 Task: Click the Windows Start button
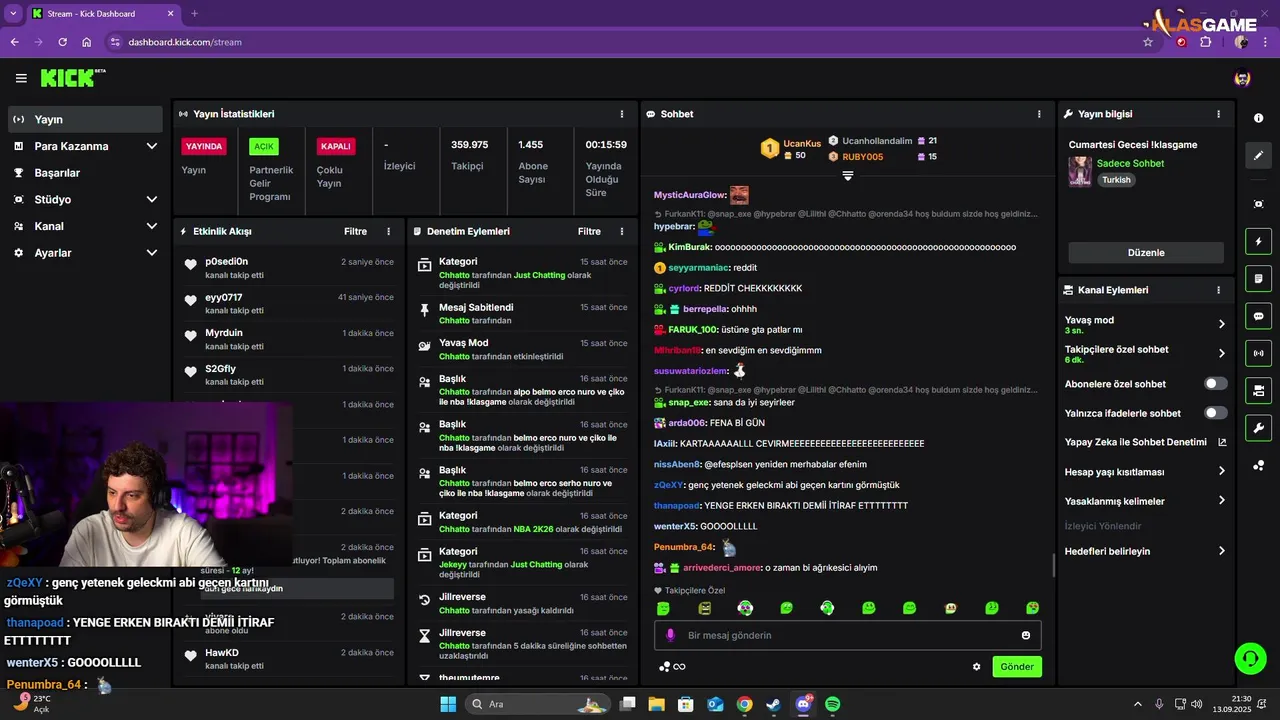(x=448, y=704)
